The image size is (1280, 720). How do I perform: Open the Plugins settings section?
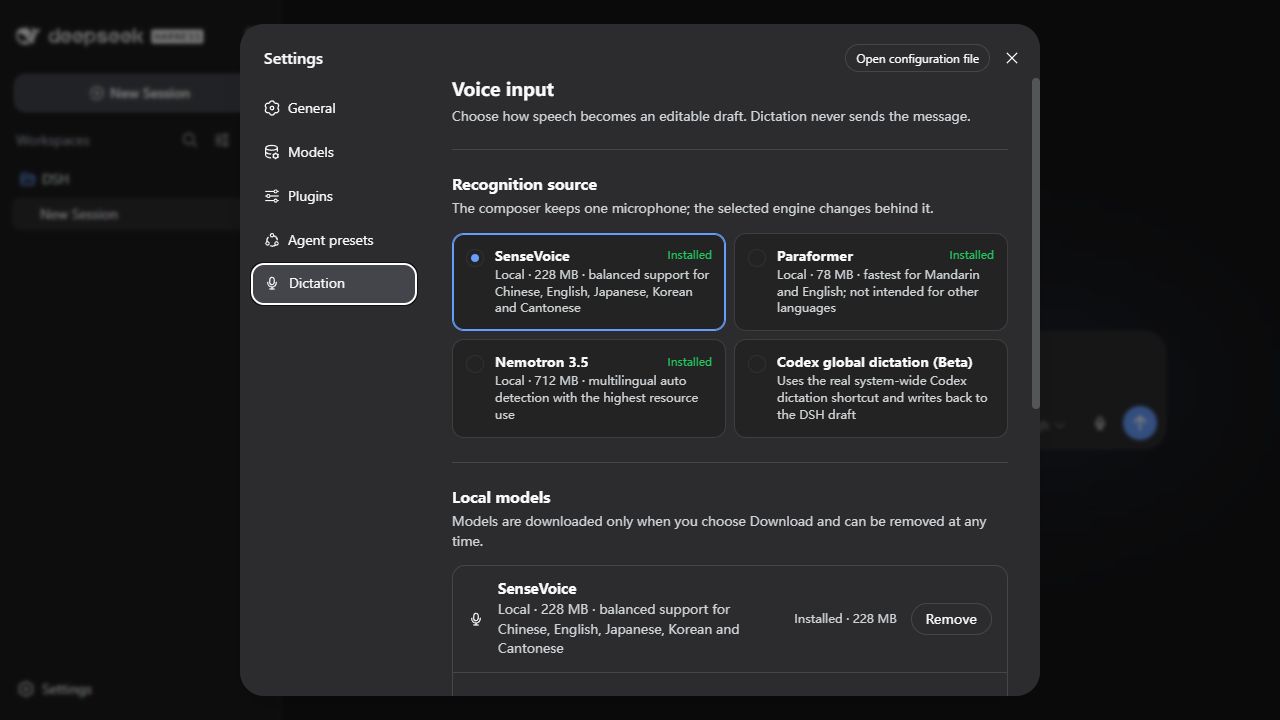pos(333,196)
